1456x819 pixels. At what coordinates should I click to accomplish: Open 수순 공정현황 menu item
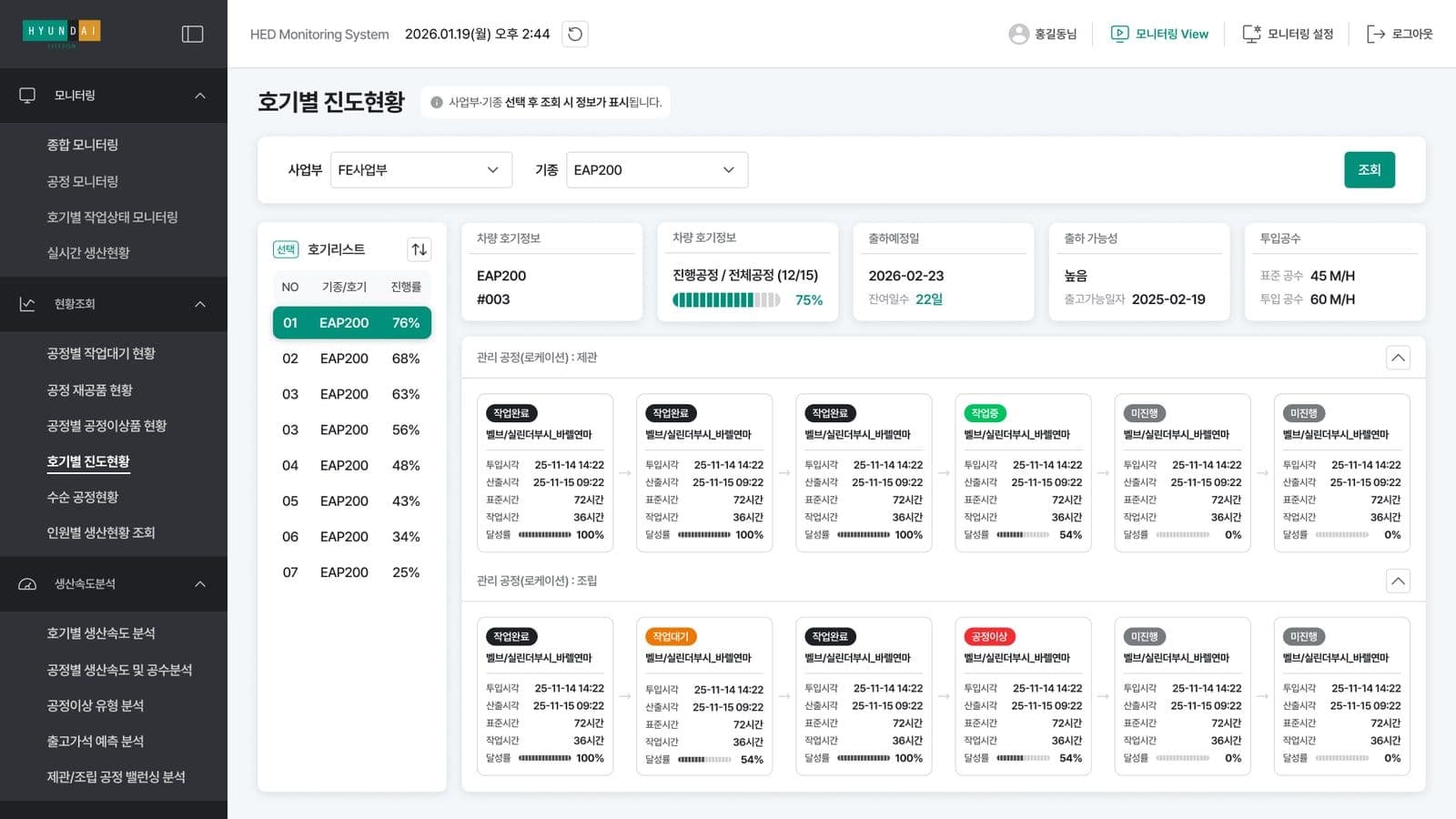tap(83, 497)
